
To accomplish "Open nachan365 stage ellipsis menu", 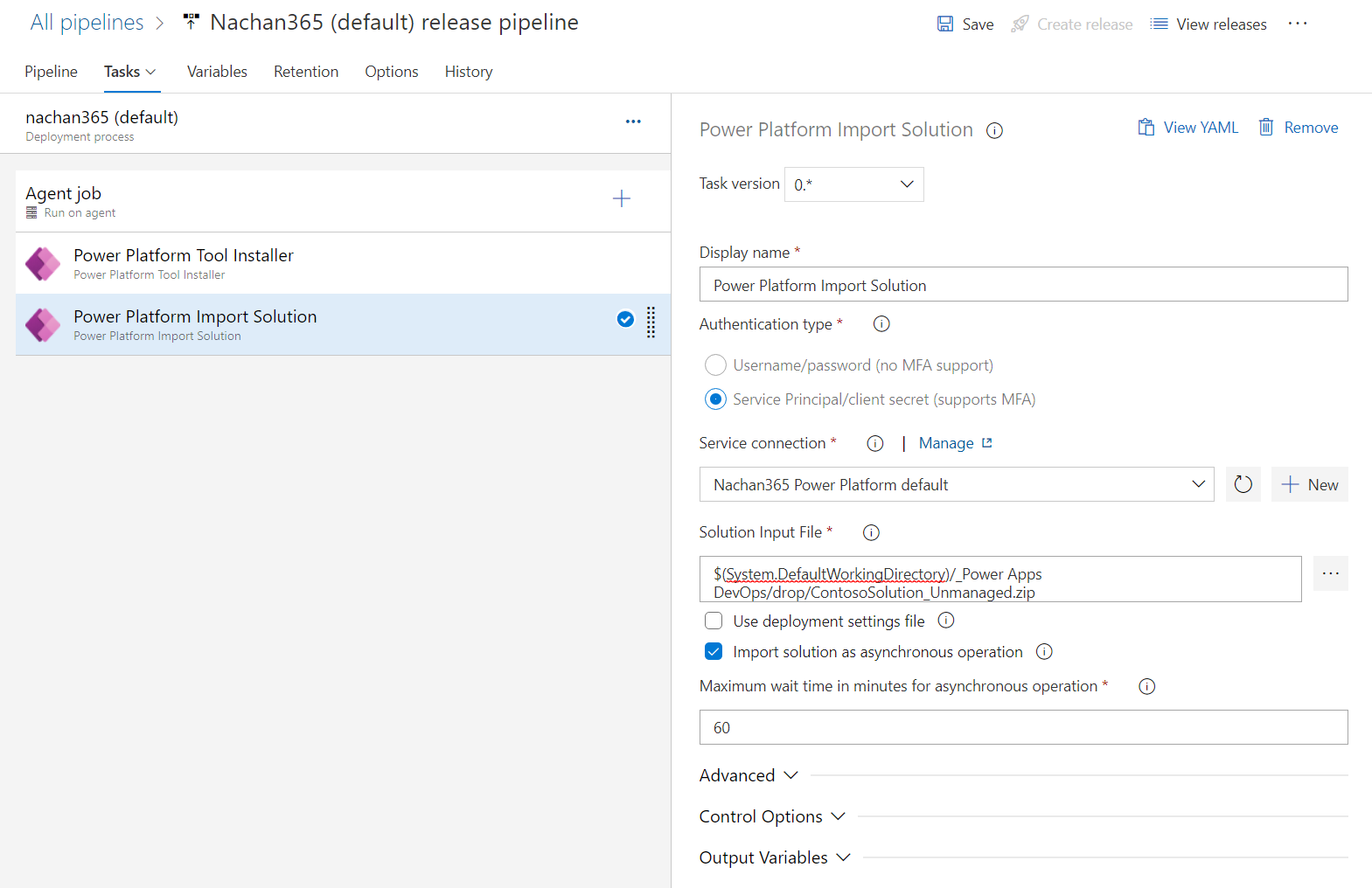I will point(633,121).
